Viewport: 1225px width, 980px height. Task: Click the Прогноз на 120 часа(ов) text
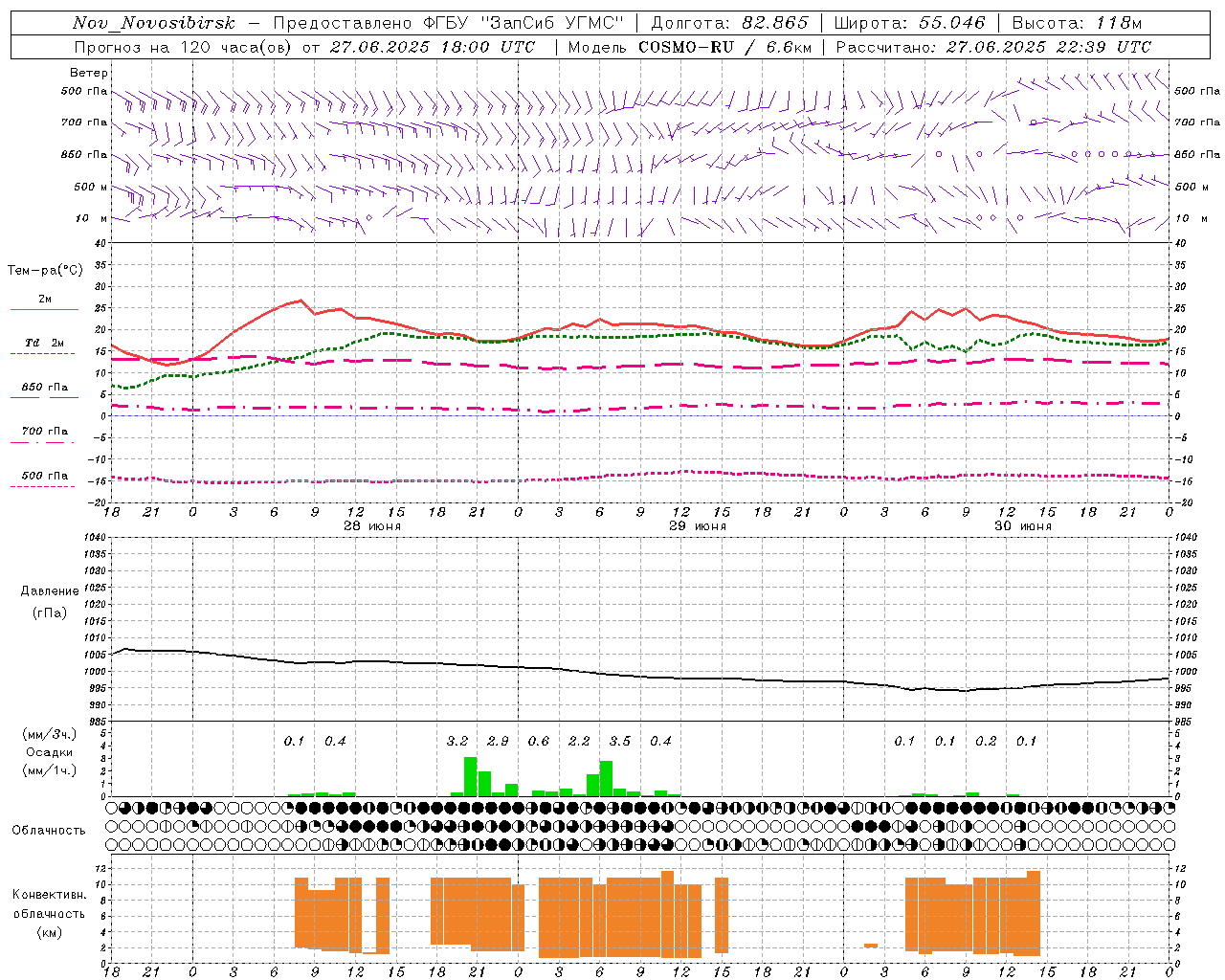[x=184, y=47]
